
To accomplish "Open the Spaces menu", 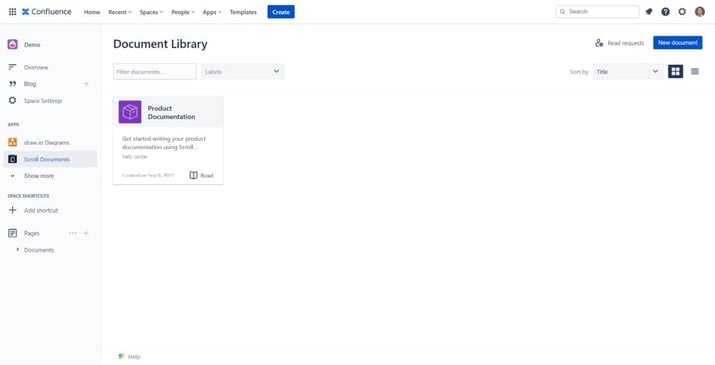I will click(x=151, y=12).
